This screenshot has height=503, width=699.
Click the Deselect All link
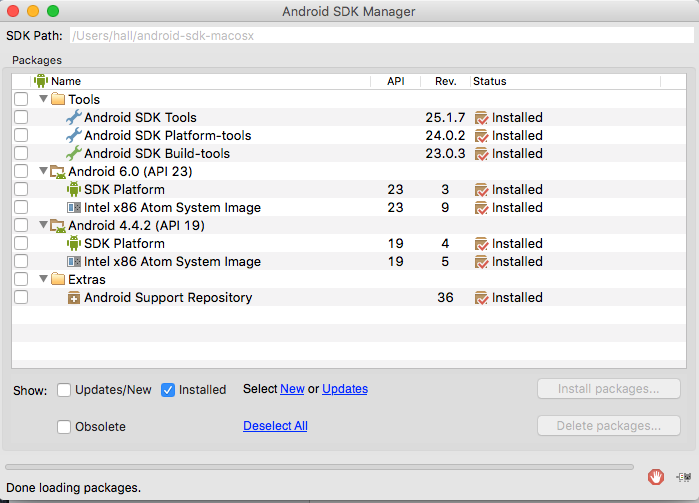[275, 426]
